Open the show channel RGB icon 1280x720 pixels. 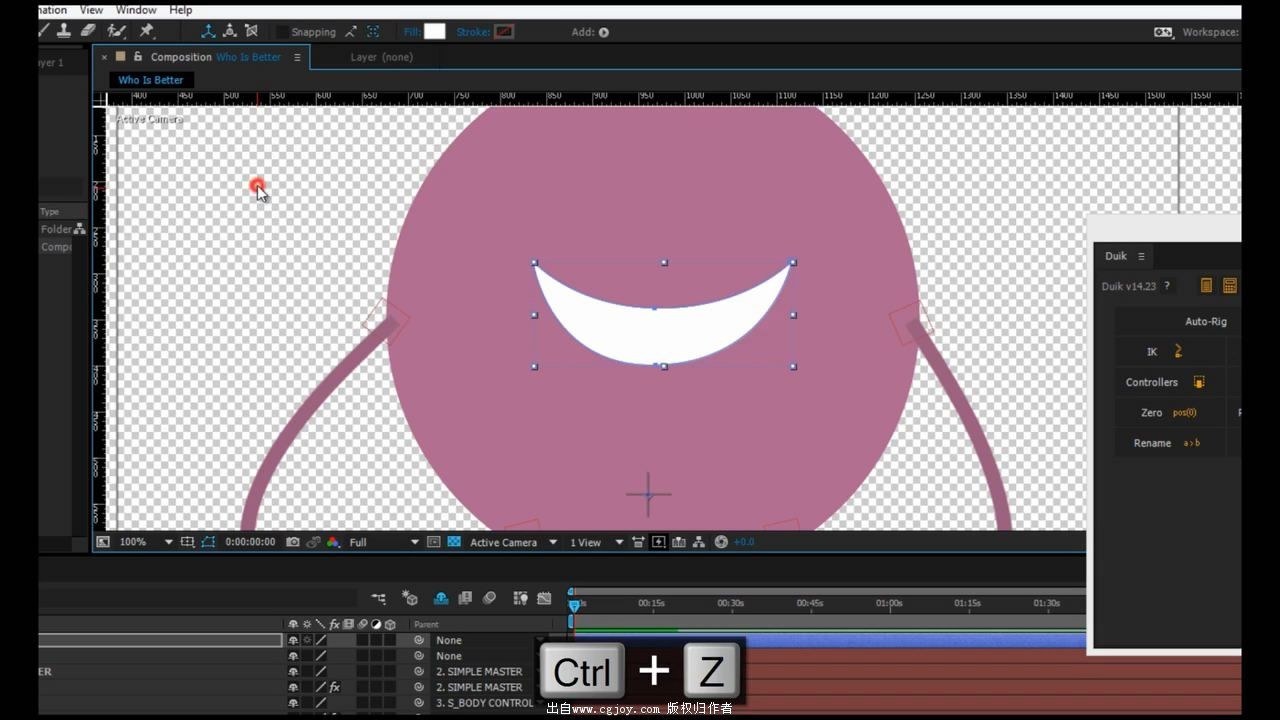[334, 542]
